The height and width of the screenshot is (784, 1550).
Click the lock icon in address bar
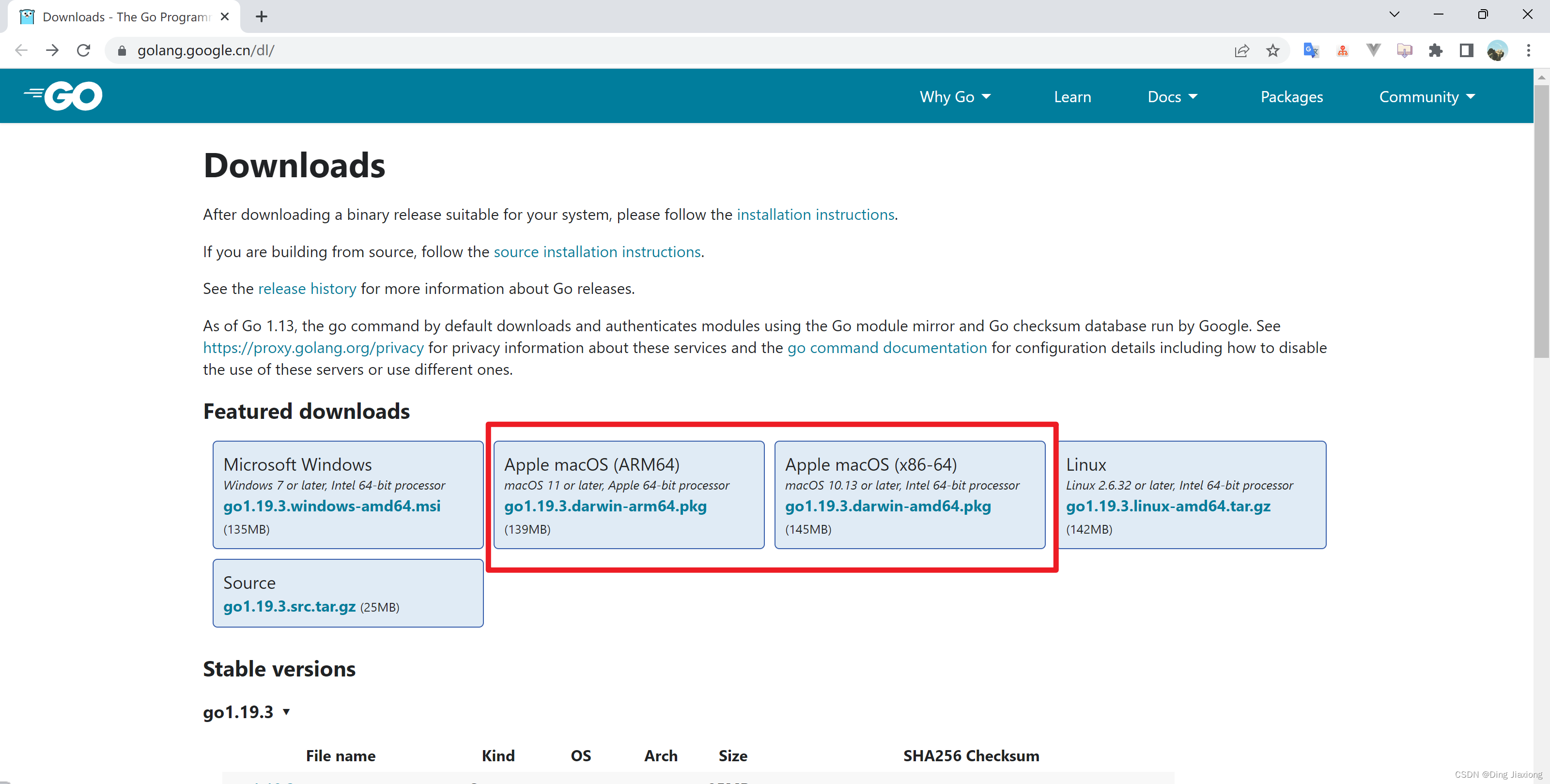pyautogui.click(x=122, y=50)
